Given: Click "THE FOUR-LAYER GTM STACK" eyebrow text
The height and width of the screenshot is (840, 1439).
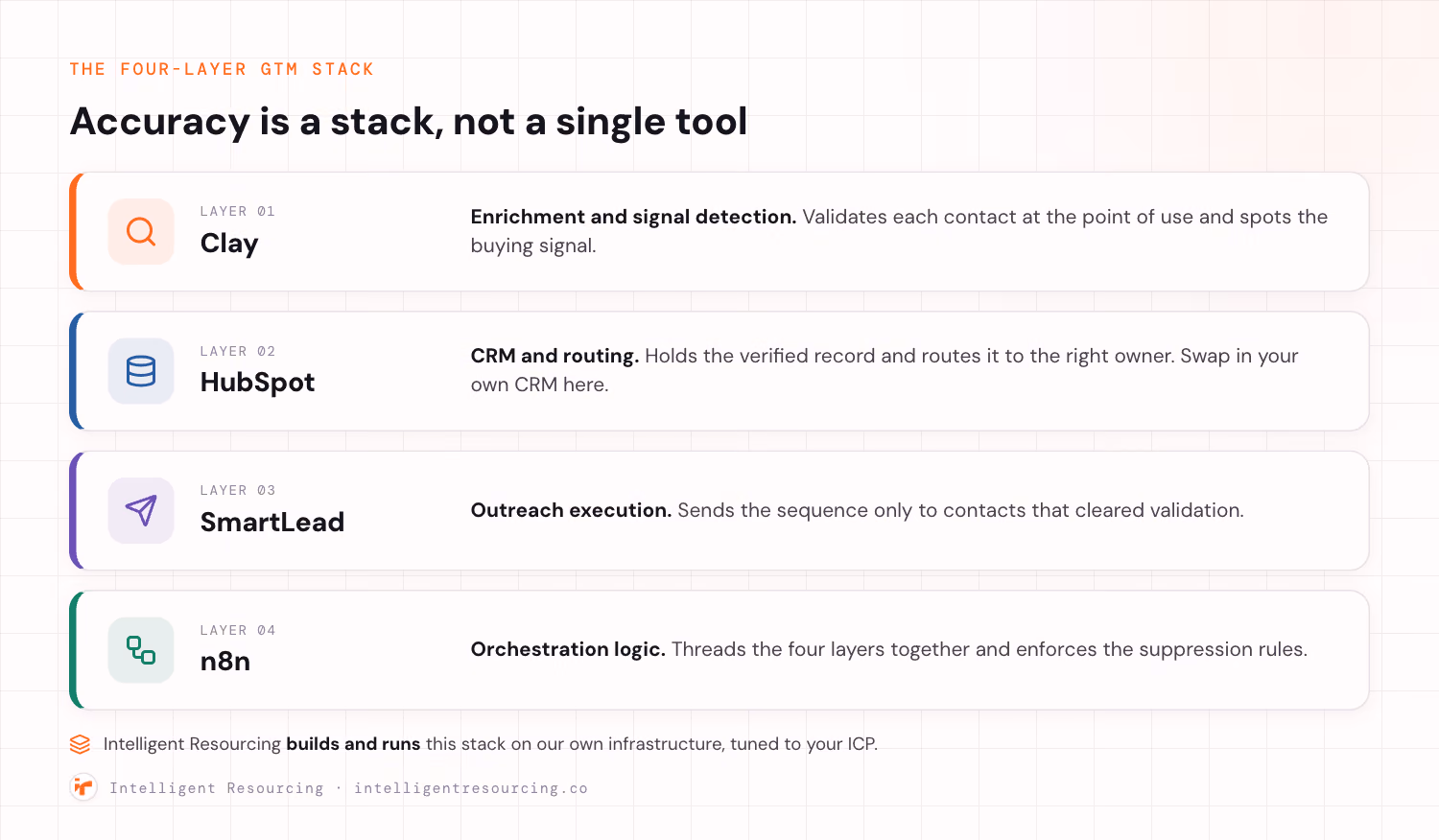Looking at the screenshot, I should [x=222, y=69].
